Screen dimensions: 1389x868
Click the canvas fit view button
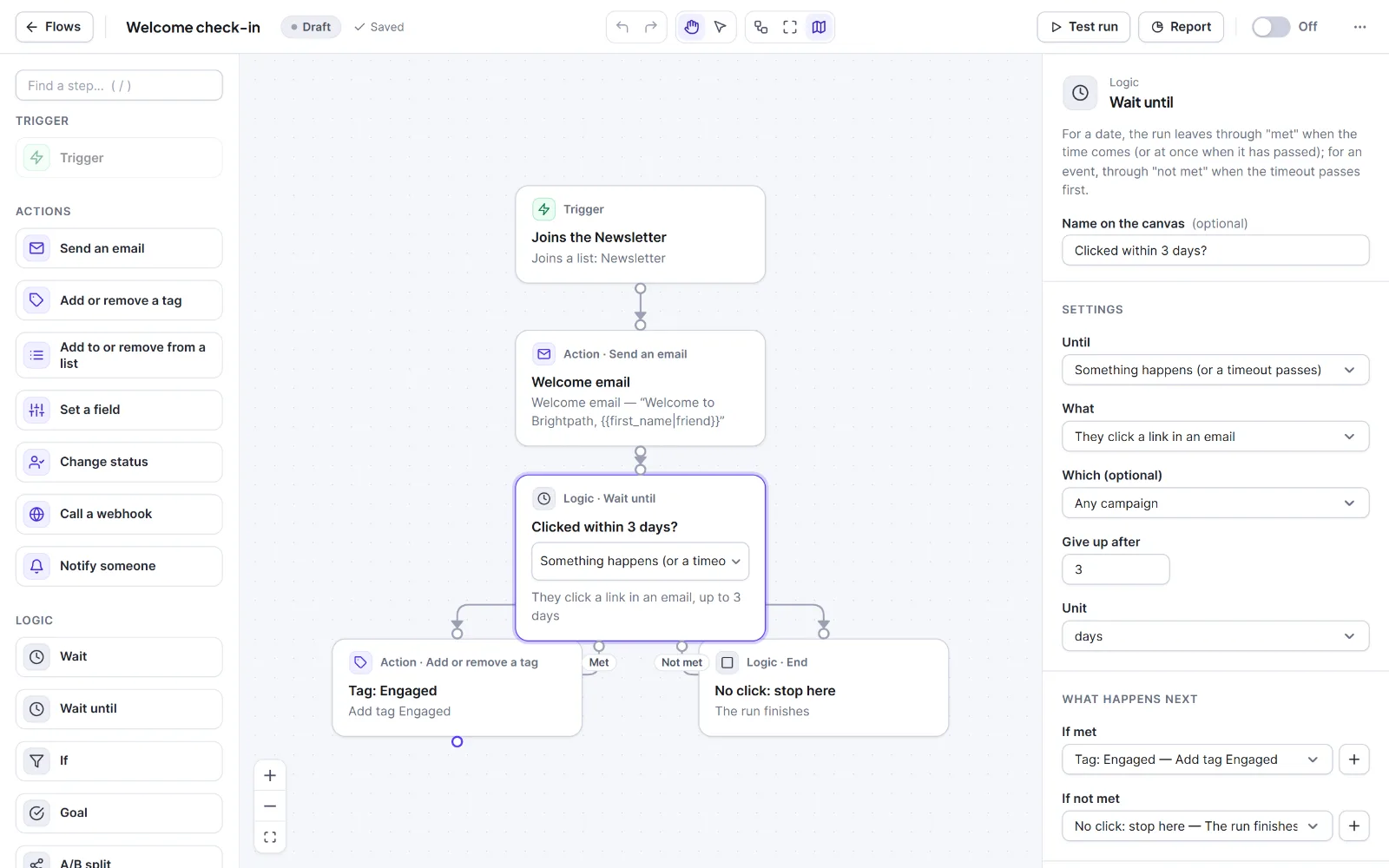(x=270, y=837)
